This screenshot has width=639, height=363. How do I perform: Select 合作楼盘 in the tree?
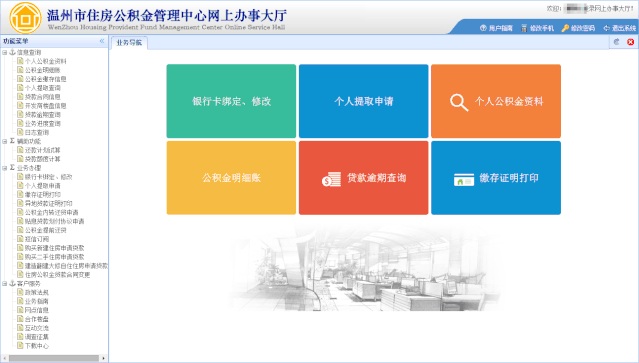(37, 319)
